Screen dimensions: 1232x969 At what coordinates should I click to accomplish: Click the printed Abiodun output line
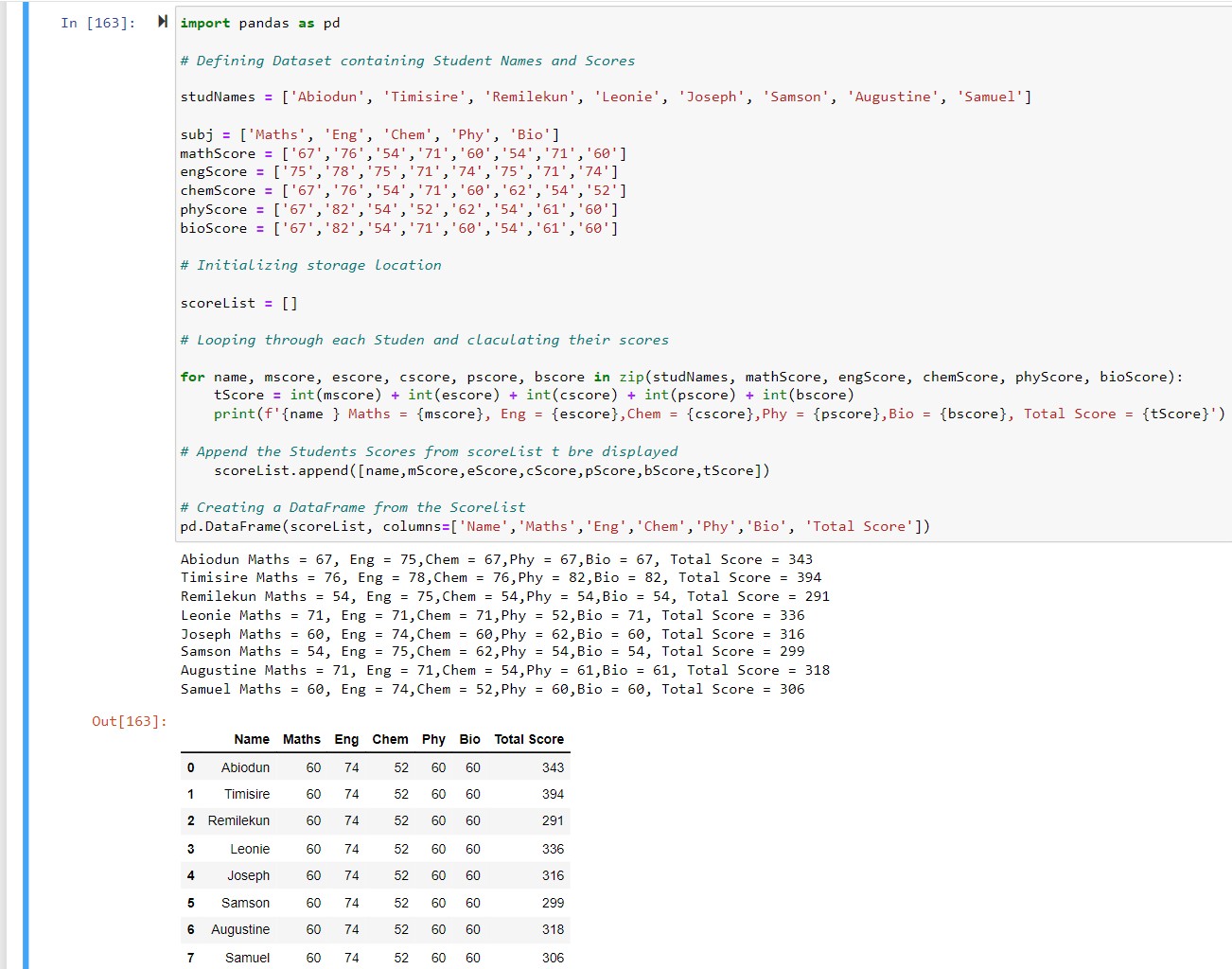(497, 559)
